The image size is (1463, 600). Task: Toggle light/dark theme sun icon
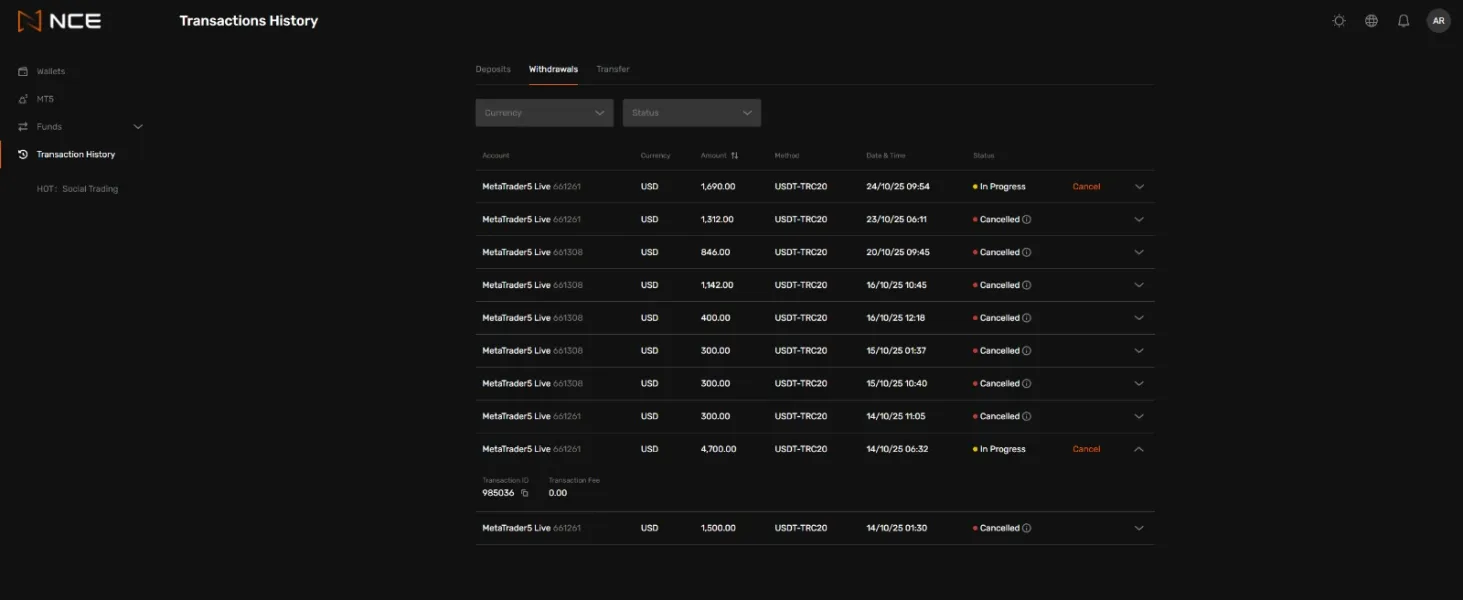tap(1339, 21)
